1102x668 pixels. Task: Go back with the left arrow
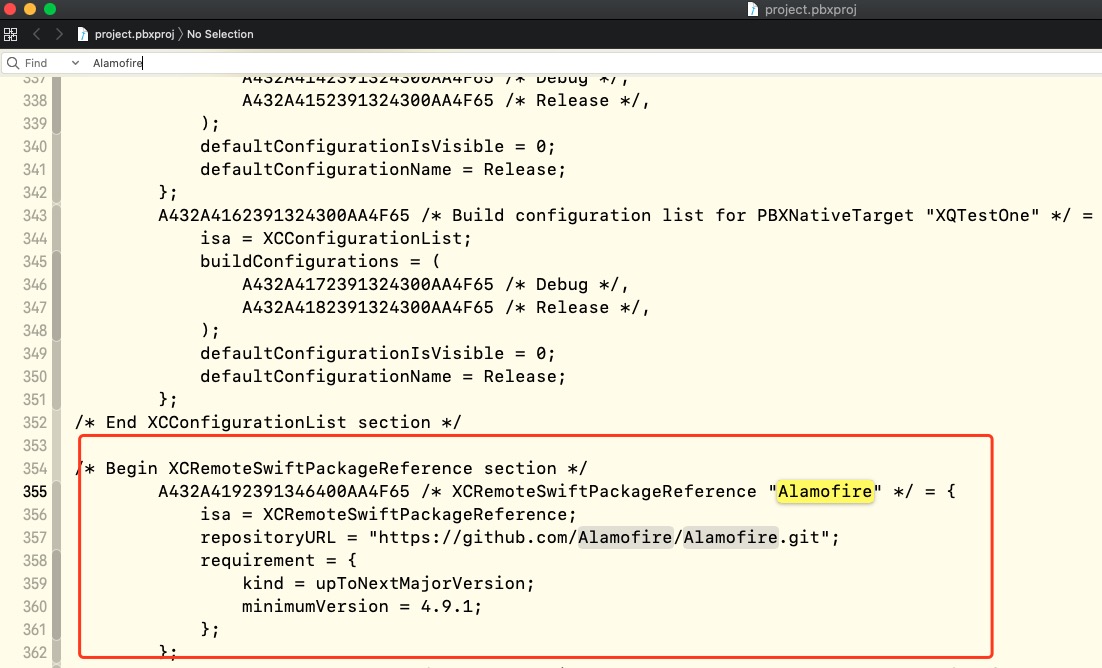tap(37, 34)
